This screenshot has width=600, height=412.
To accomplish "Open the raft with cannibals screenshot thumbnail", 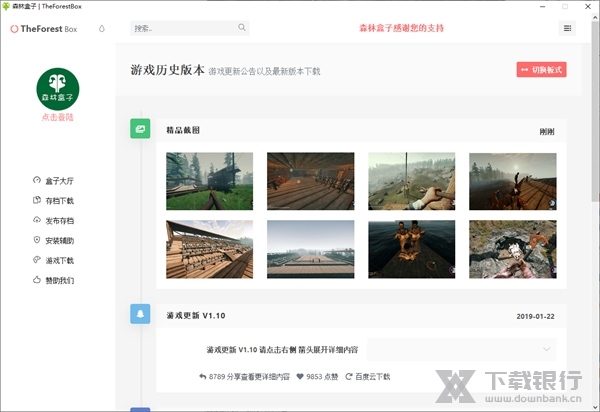I will click(x=412, y=249).
